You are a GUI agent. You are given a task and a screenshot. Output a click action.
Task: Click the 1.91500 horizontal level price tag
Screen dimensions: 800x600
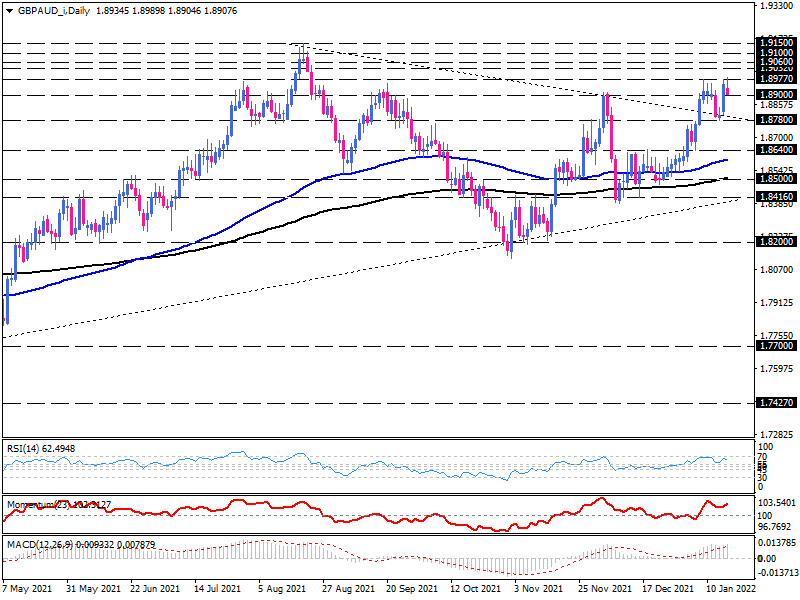coord(775,43)
